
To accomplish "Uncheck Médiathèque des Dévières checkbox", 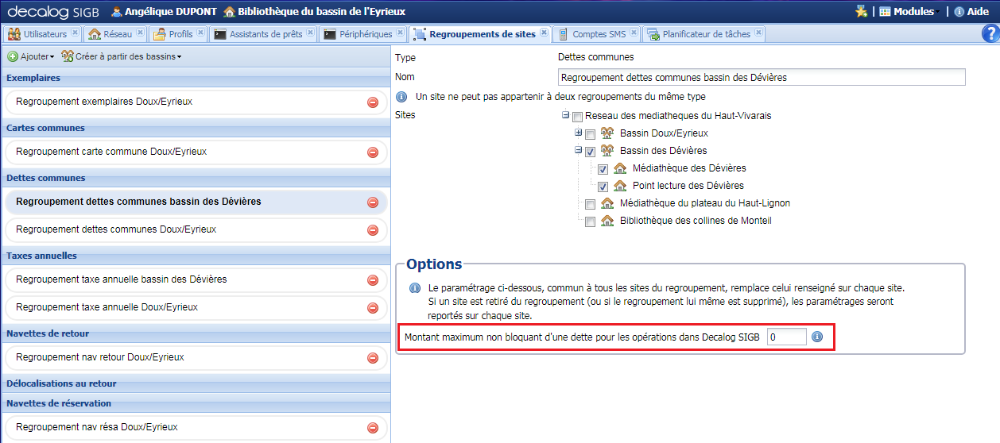I will (604, 169).
